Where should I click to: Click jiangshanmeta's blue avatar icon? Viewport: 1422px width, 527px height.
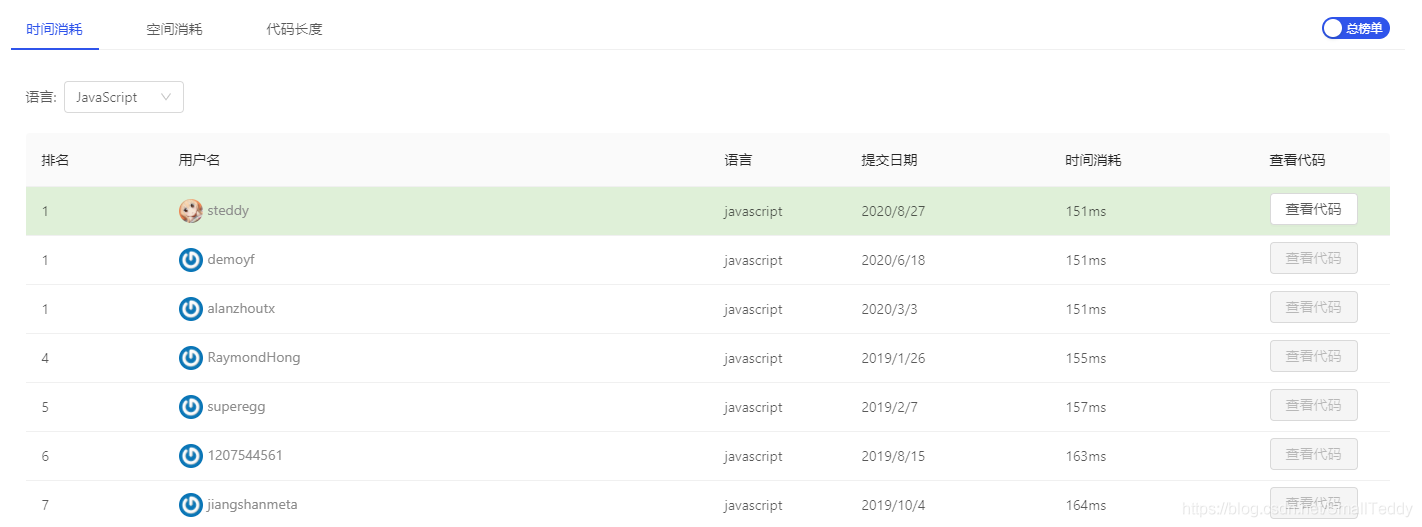click(x=190, y=505)
